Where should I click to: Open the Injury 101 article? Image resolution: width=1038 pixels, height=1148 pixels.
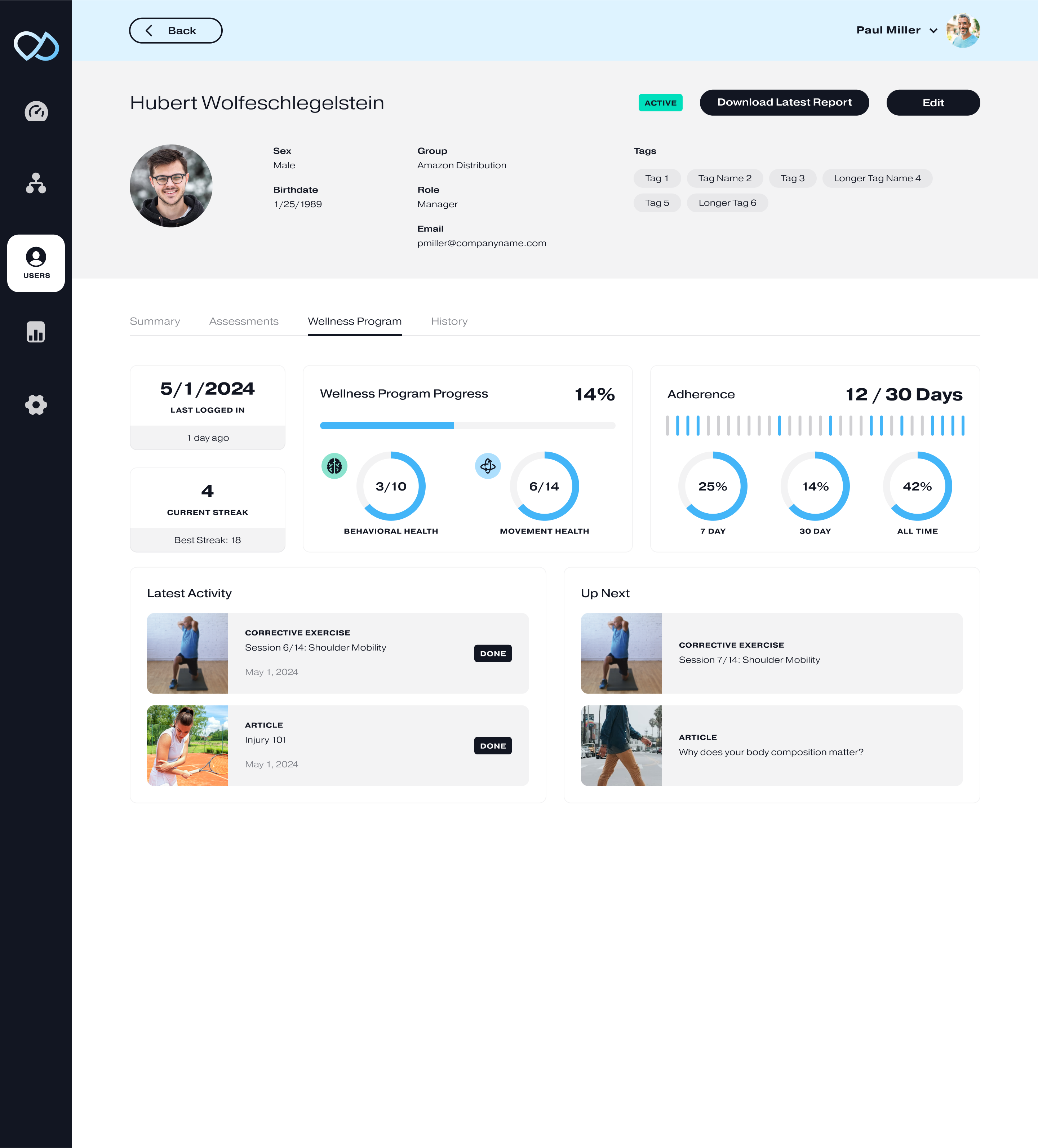pyautogui.click(x=338, y=745)
